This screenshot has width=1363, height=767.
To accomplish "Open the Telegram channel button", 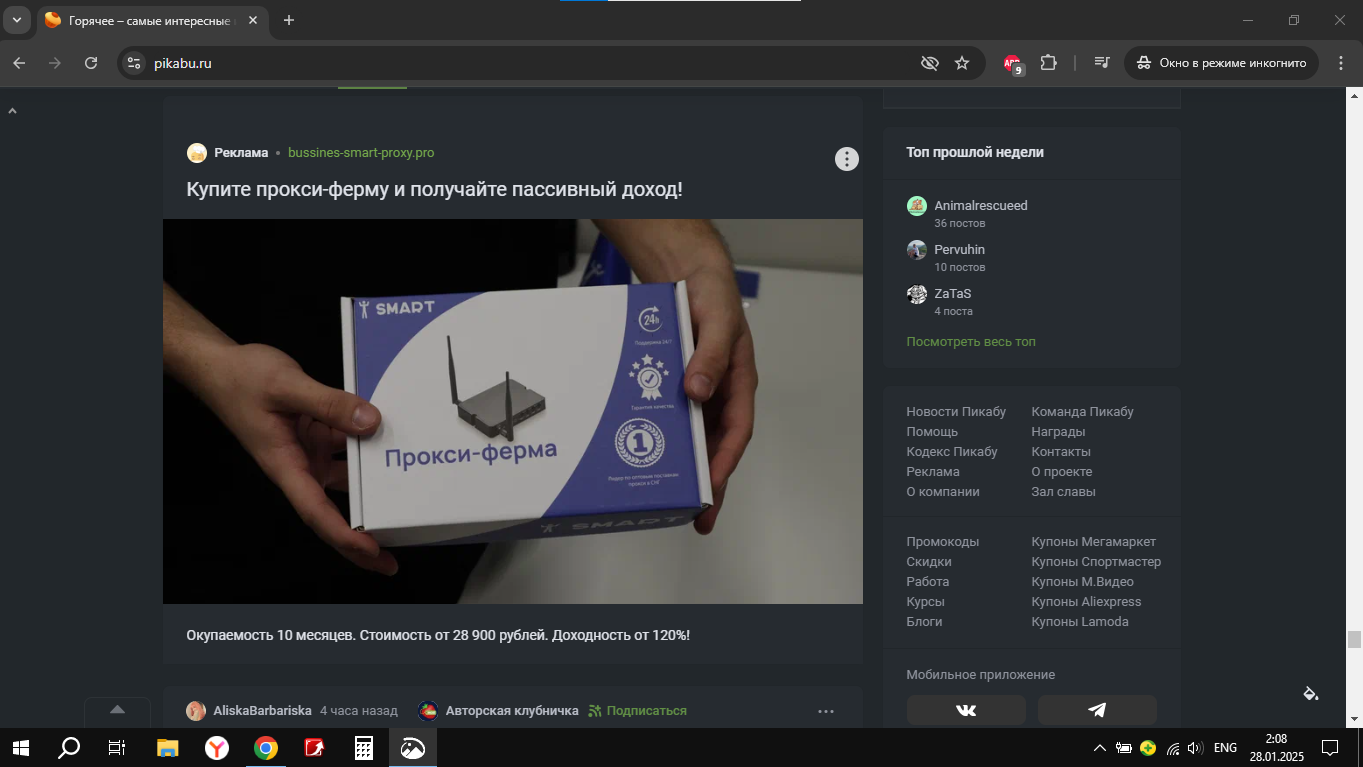I will click(1097, 710).
